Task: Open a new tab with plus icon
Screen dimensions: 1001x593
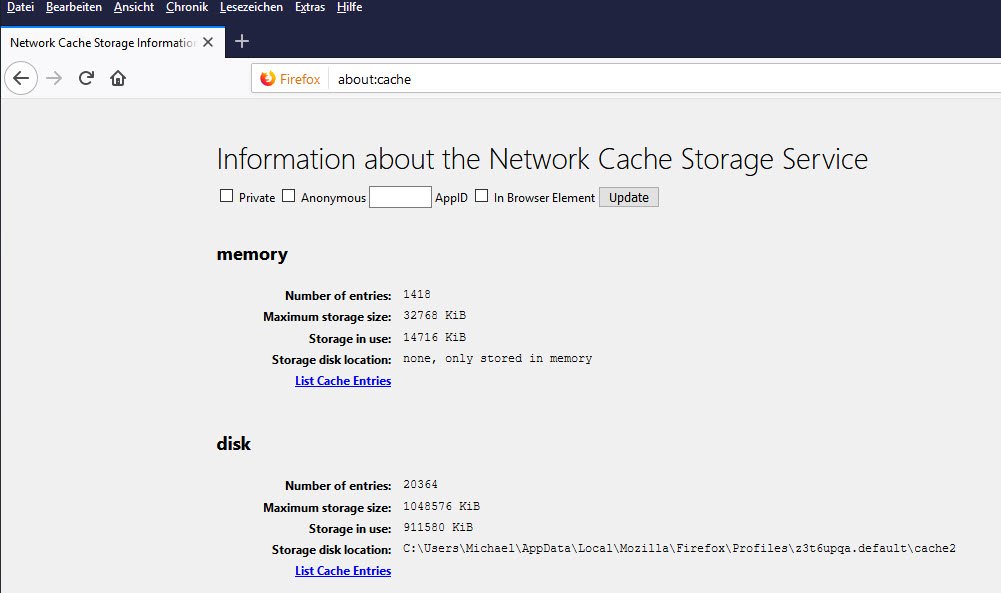Action: tap(241, 42)
